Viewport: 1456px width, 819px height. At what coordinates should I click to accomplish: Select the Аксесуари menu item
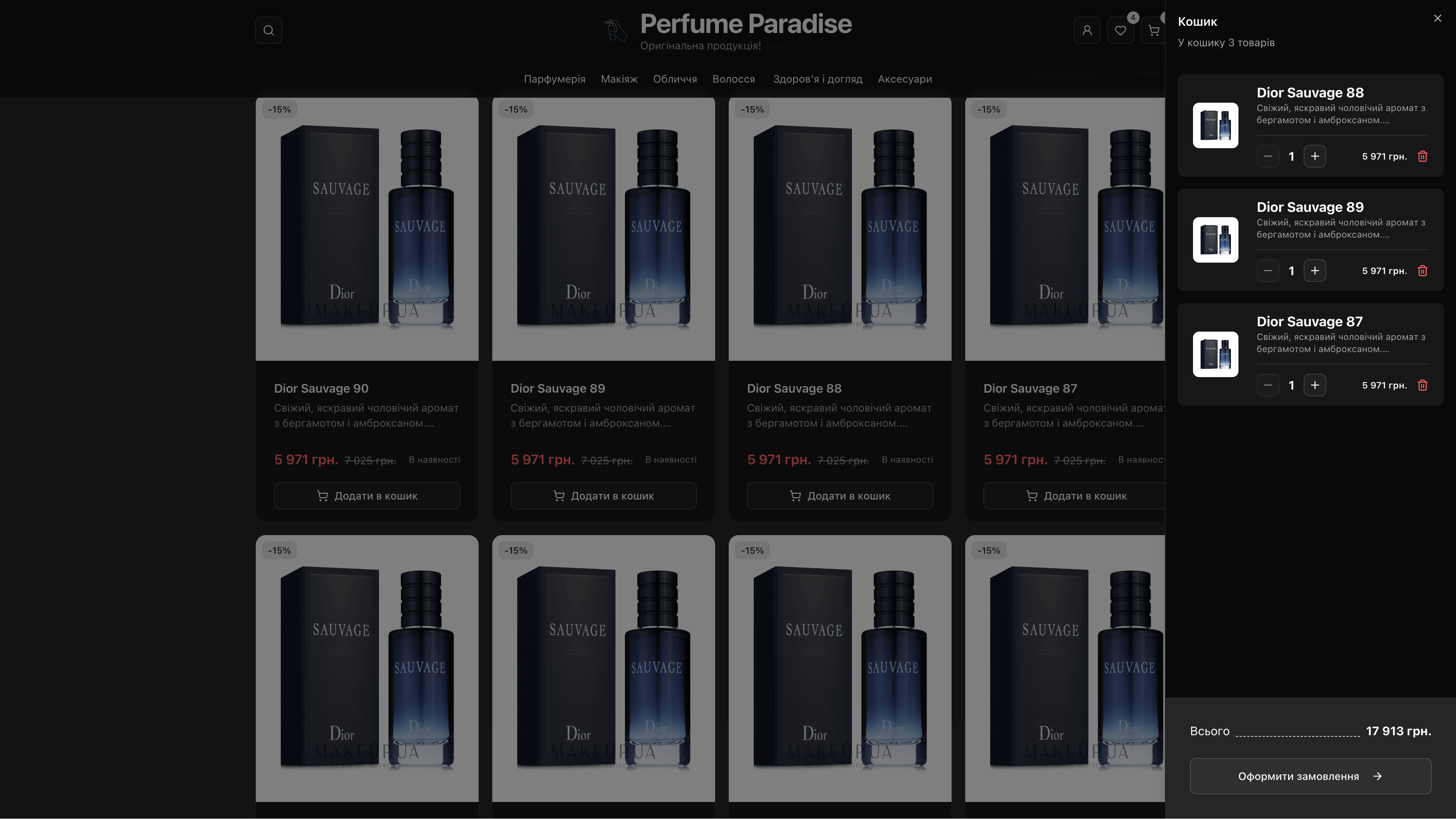click(904, 79)
